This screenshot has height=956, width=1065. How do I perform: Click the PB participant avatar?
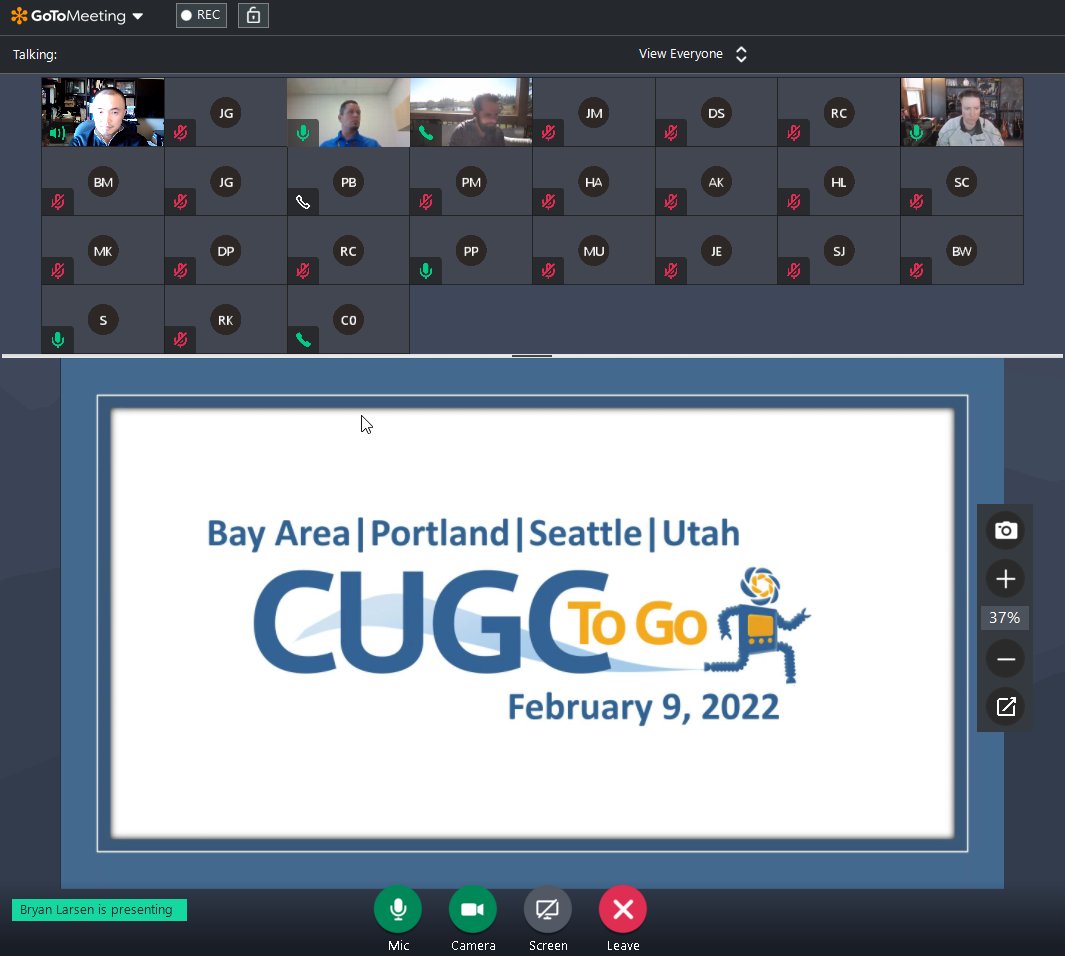[x=348, y=182]
